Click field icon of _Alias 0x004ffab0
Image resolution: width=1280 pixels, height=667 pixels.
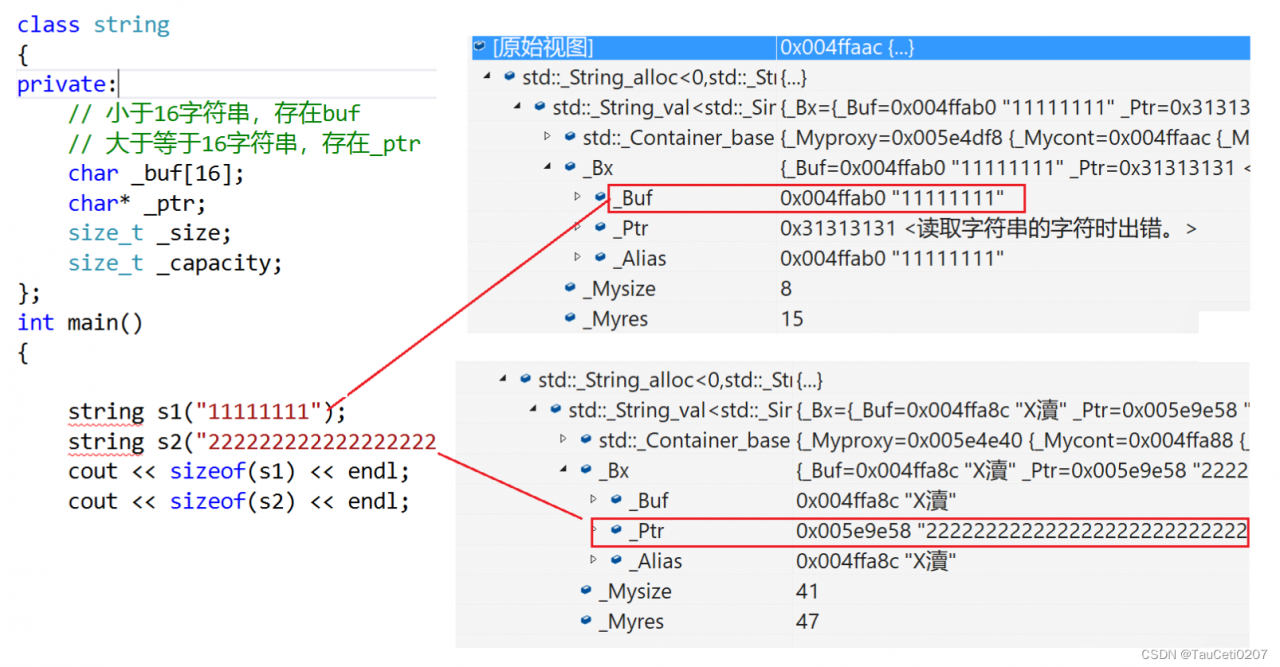[x=601, y=258]
